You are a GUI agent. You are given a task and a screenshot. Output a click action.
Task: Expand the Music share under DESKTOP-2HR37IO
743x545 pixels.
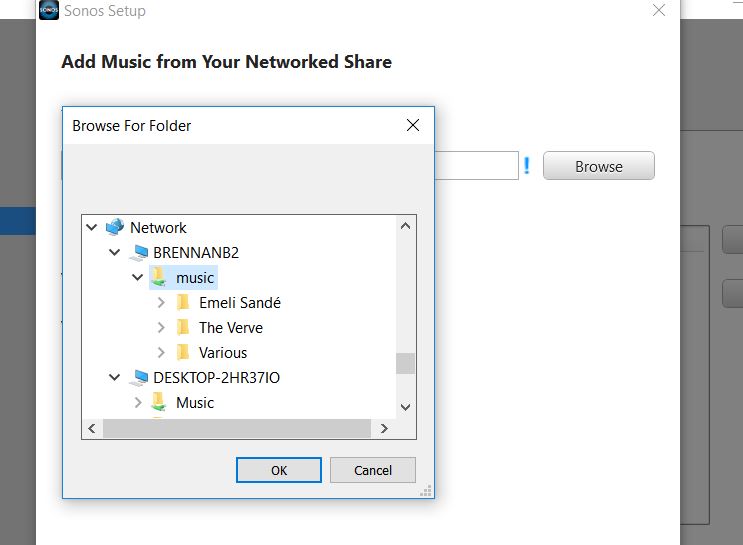[138, 402]
